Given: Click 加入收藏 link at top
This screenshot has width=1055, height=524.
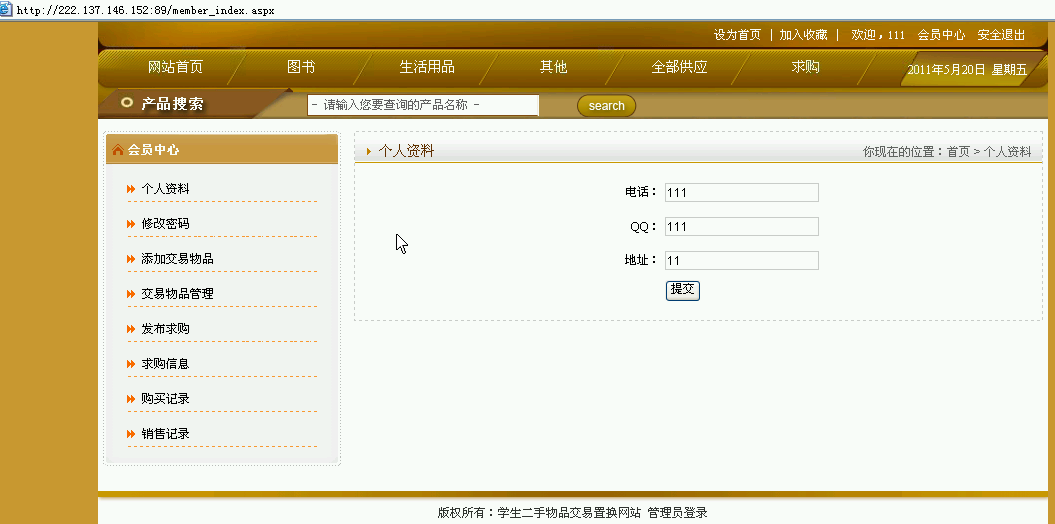Looking at the screenshot, I should pos(803,35).
